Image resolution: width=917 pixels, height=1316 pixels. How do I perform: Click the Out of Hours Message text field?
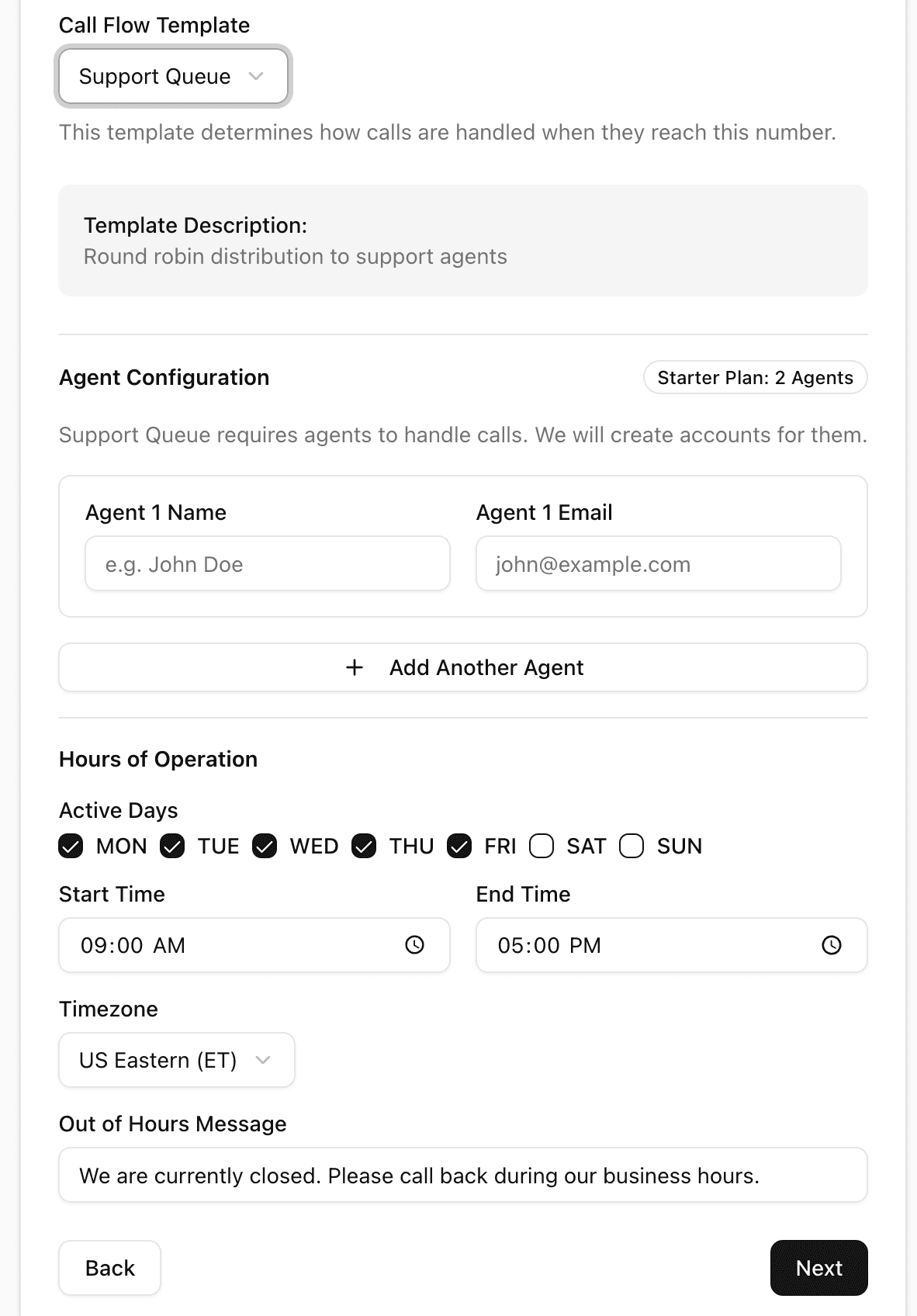point(463,1175)
